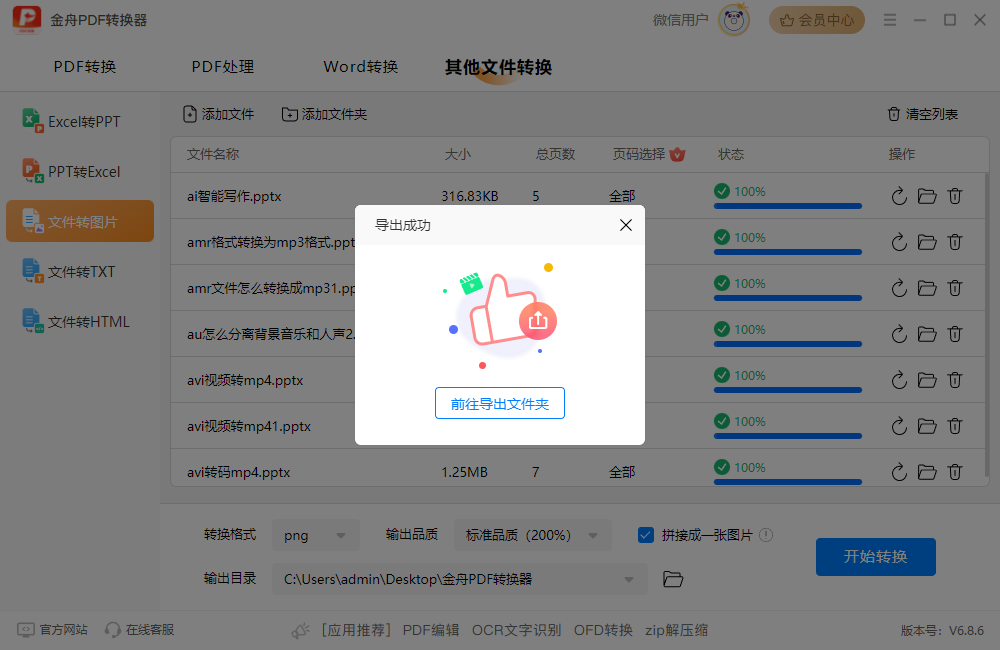The image size is (1000, 650).
Task: Open the 输出品质 quality dropdown
Action: pyautogui.click(x=532, y=535)
